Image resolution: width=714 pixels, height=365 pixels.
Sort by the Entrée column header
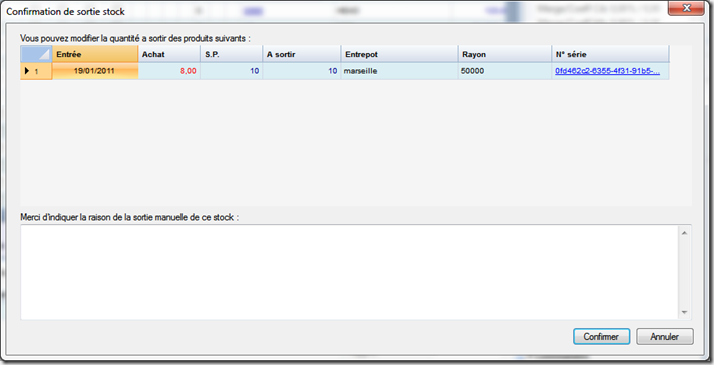tap(95, 54)
